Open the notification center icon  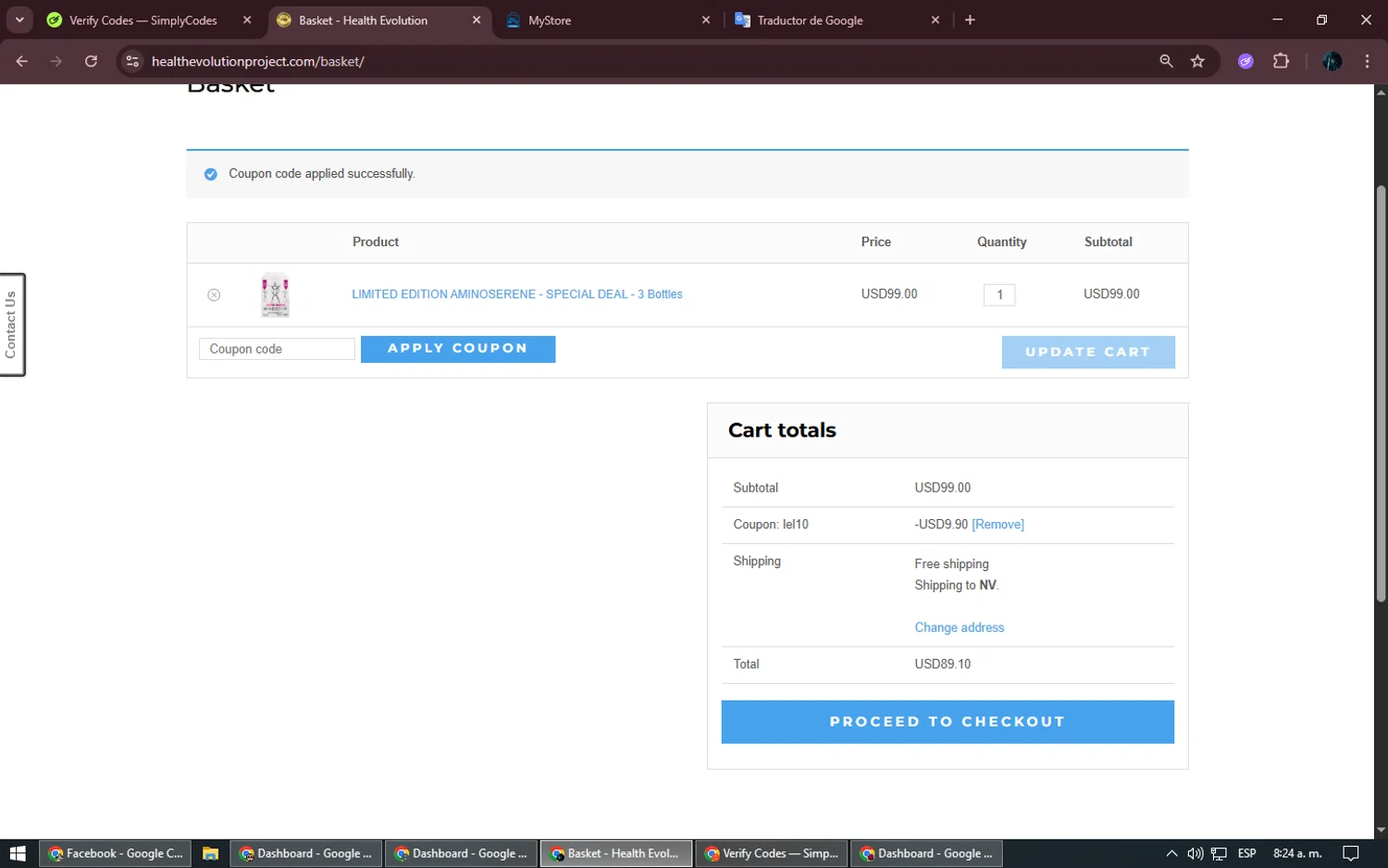pyautogui.click(x=1351, y=853)
